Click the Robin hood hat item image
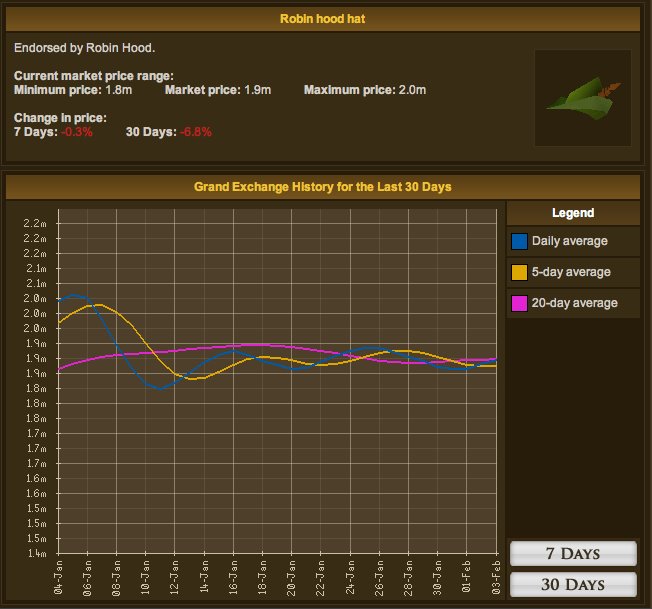This screenshot has width=652, height=609. click(x=583, y=98)
